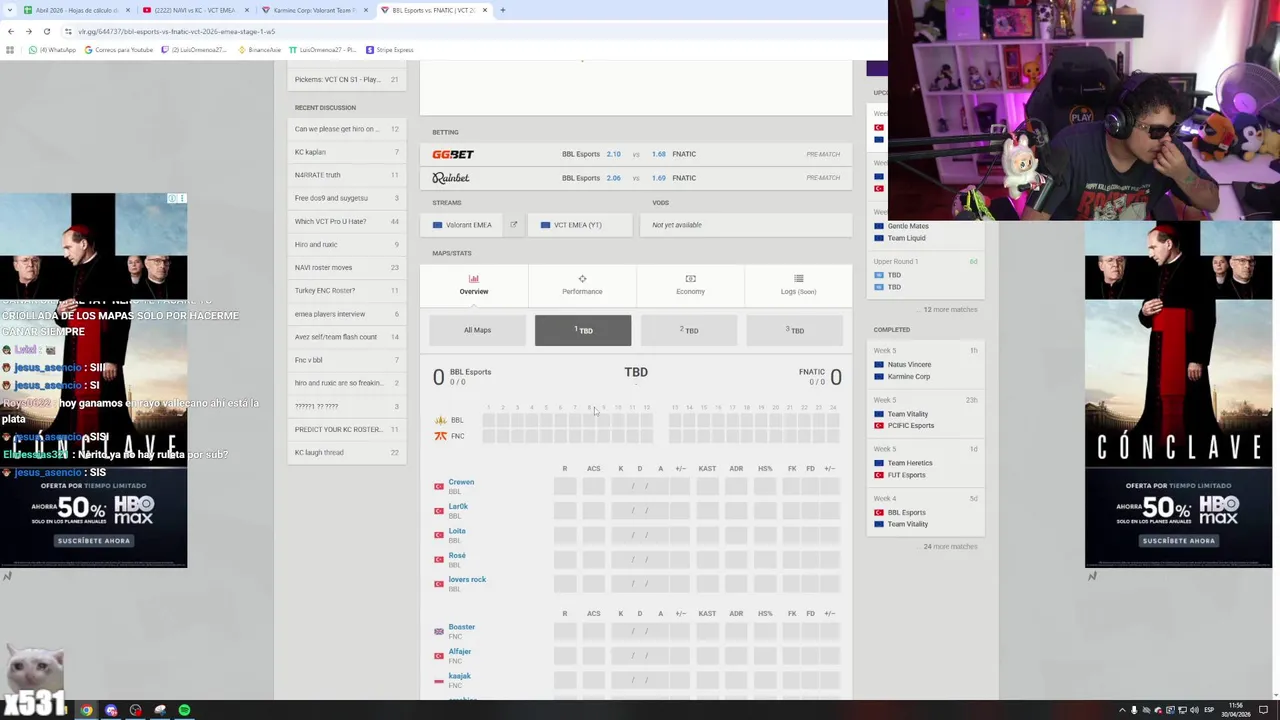The height and width of the screenshot is (720, 1280).
Task: Open 'Which VCT Pro U Hate?' thread
Action: point(346,221)
